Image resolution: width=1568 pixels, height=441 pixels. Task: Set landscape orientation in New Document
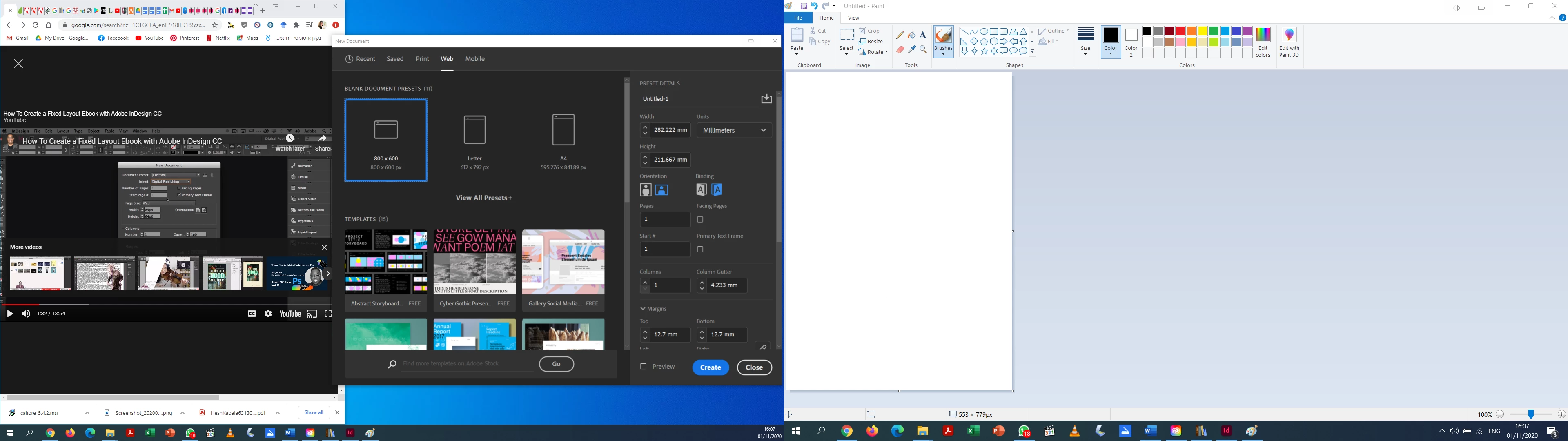(661, 190)
